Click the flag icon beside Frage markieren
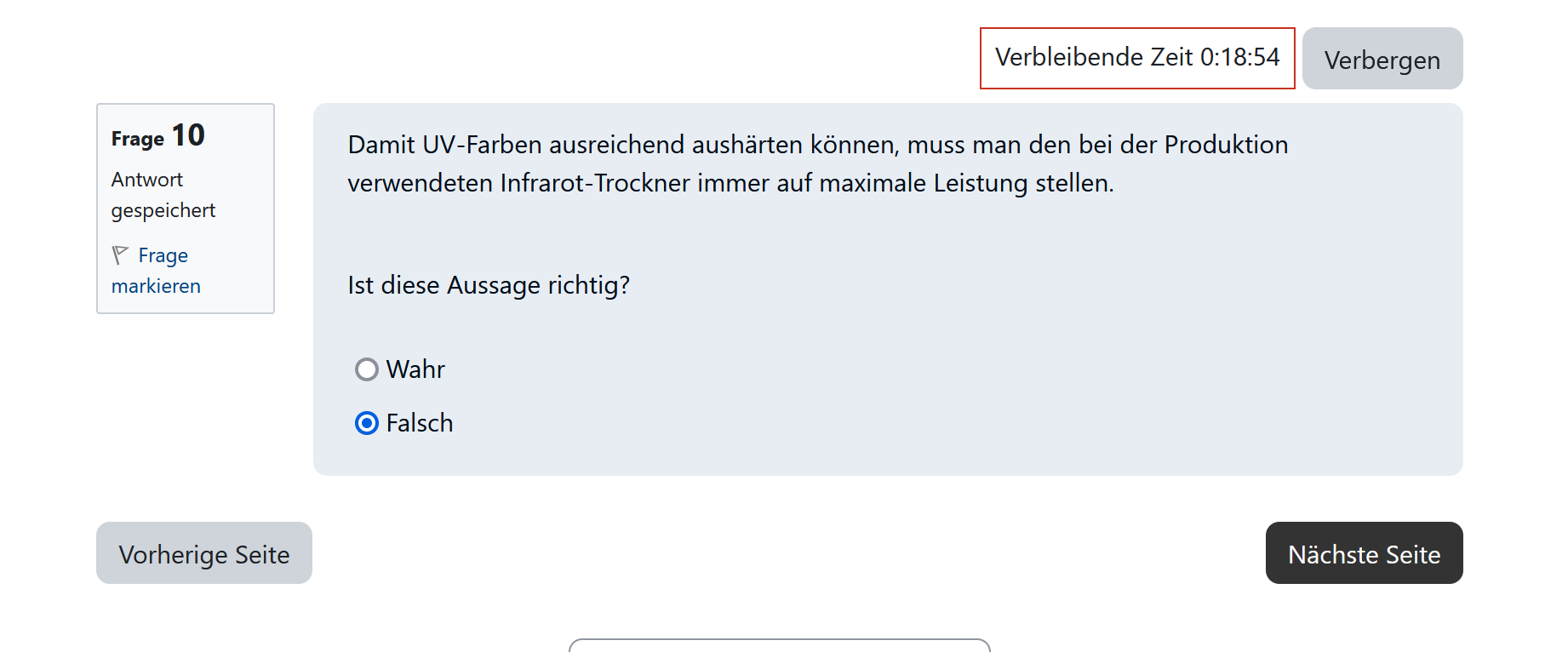This screenshot has width=1568, height=652. [x=120, y=255]
